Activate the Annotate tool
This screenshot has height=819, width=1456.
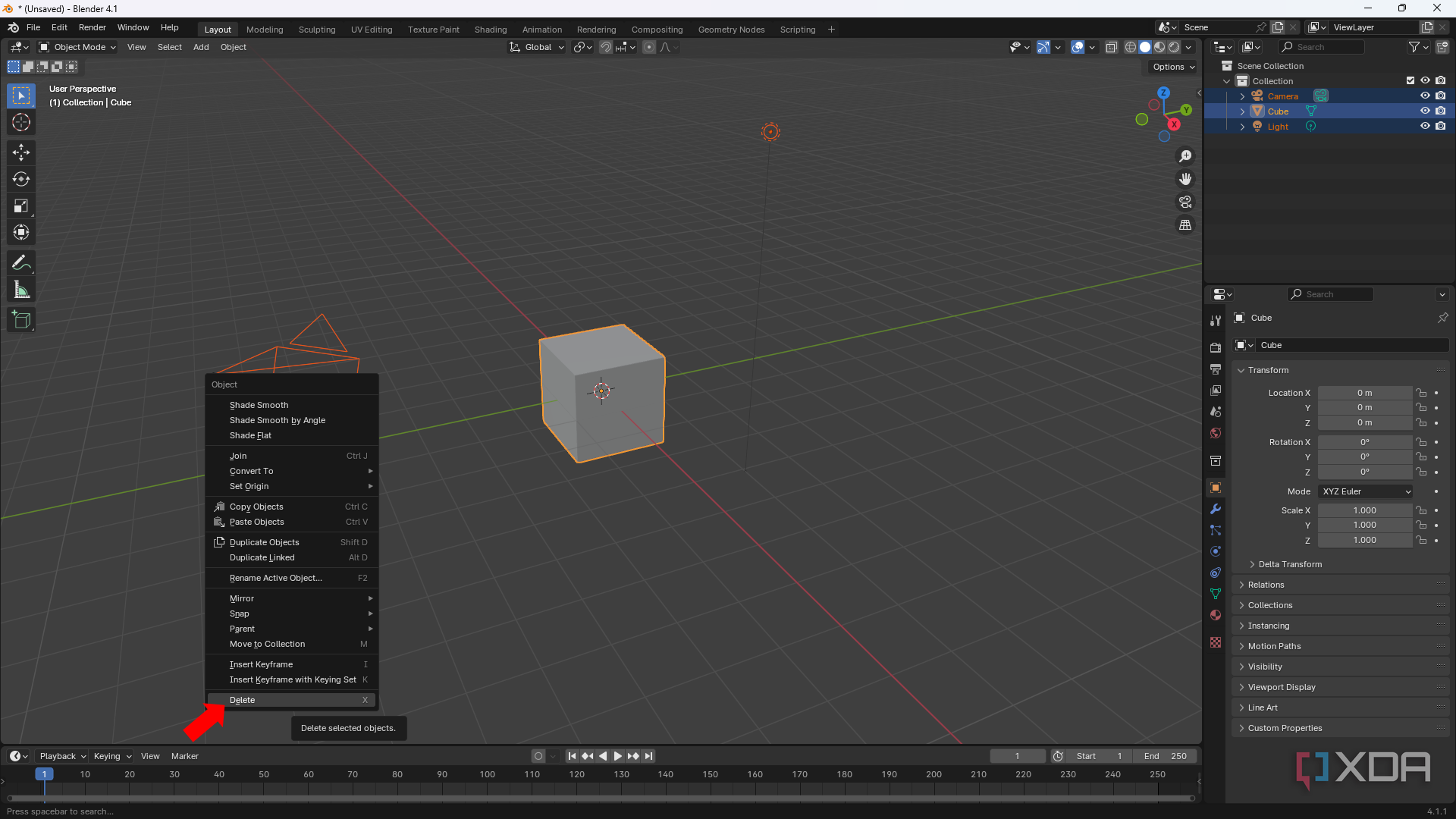(x=20, y=262)
